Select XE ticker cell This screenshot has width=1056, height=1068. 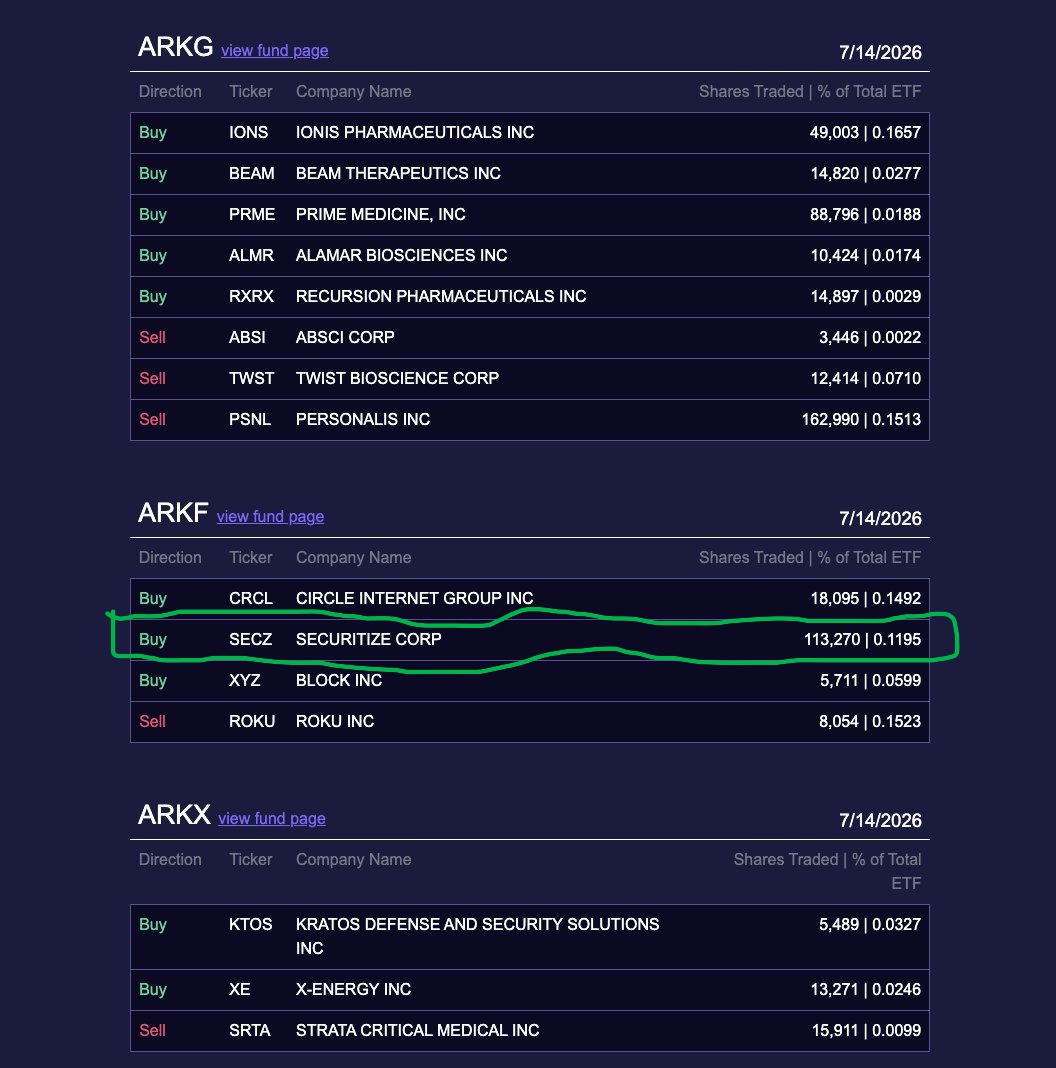(240, 989)
